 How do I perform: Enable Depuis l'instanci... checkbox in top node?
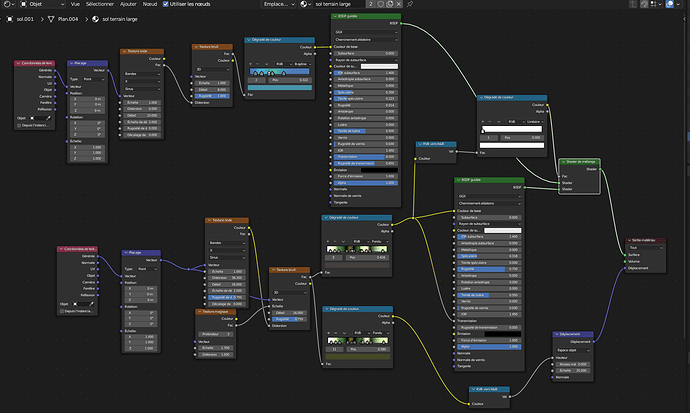[x=19, y=125]
